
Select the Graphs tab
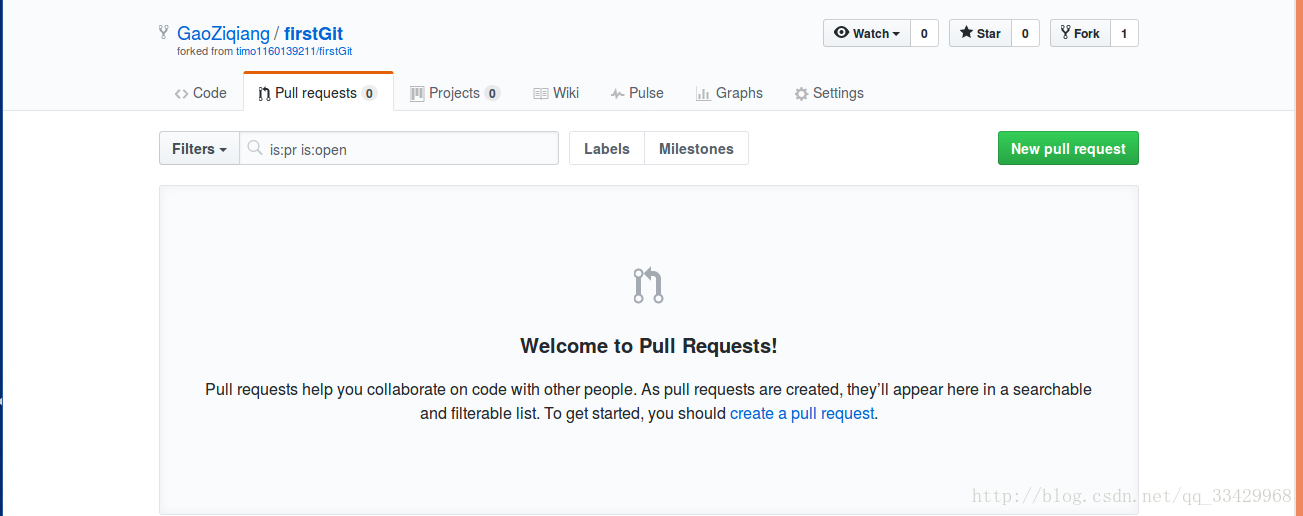point(729,93)
